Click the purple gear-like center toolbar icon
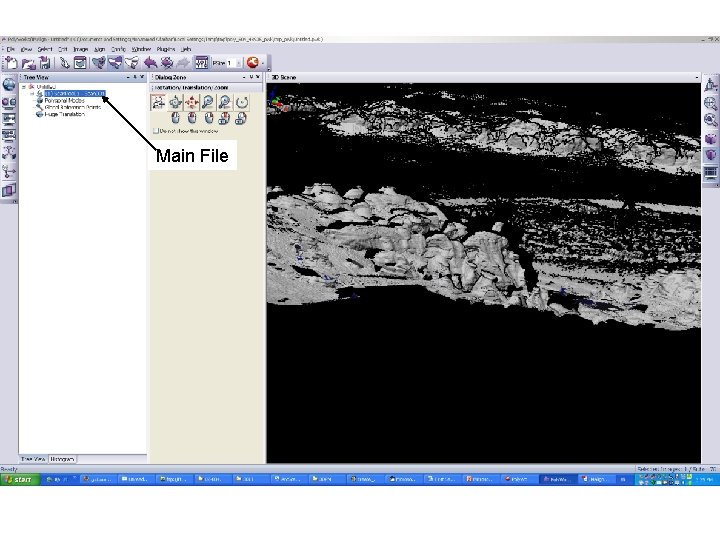Image resolution: width=720 pixels, height=540 pixels. 167,62
